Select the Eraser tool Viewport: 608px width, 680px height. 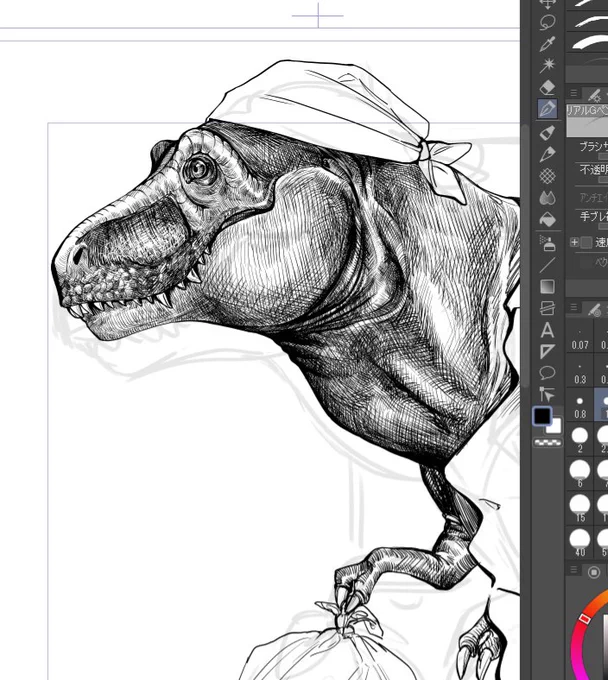[547, 87]
